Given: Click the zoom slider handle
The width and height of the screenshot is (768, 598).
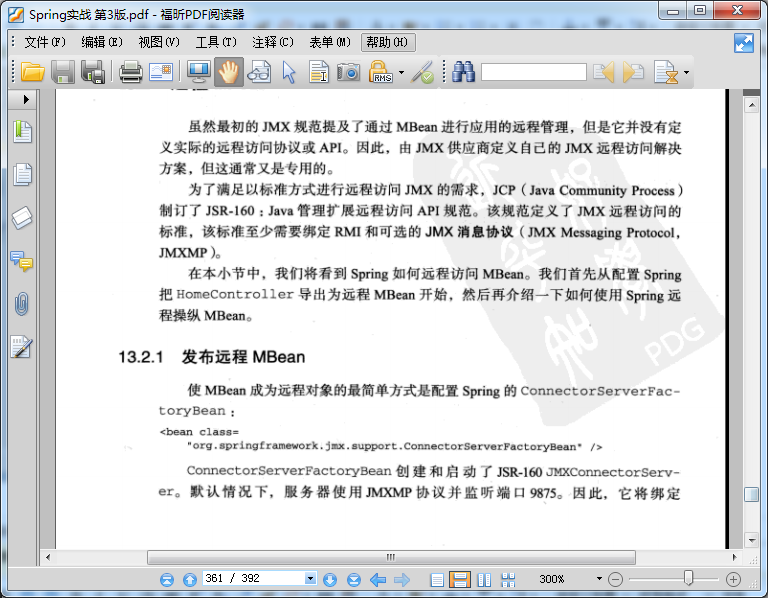Looking at the screenshot, I should pos(688,578).
